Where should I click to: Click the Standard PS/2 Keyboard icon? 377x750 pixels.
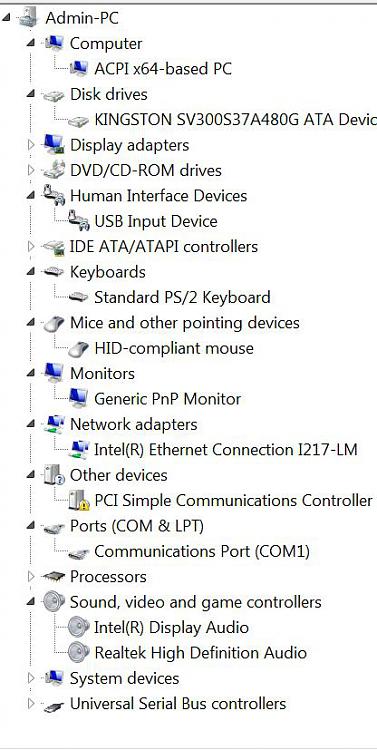(x=78, y=297)
